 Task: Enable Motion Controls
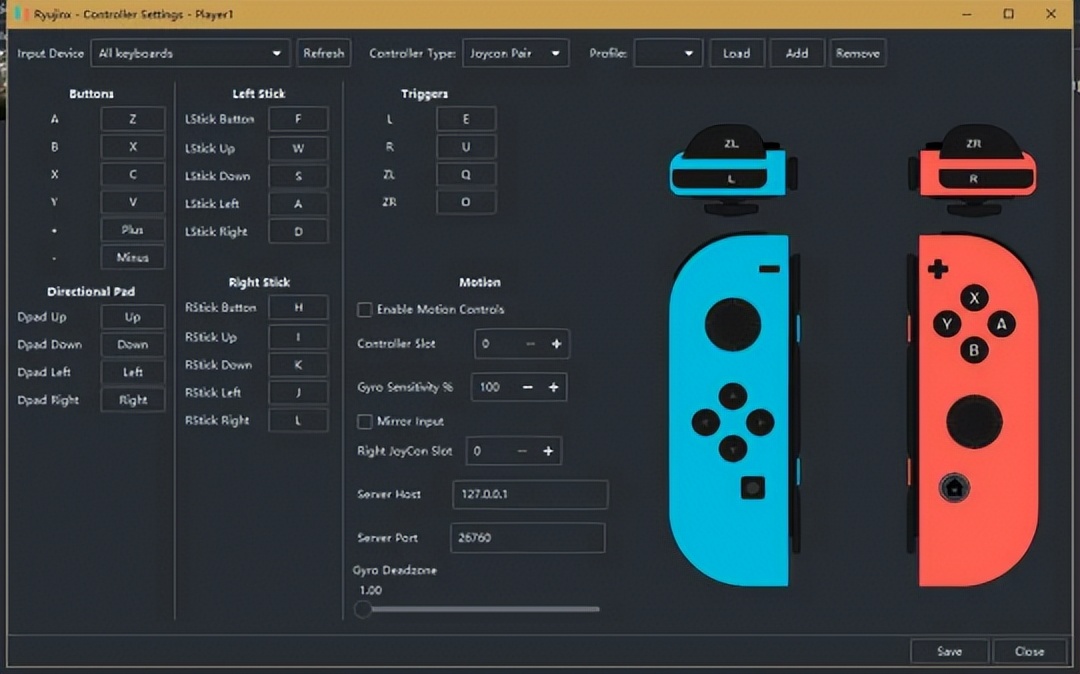pyautogui.click(x=365, y=310)
